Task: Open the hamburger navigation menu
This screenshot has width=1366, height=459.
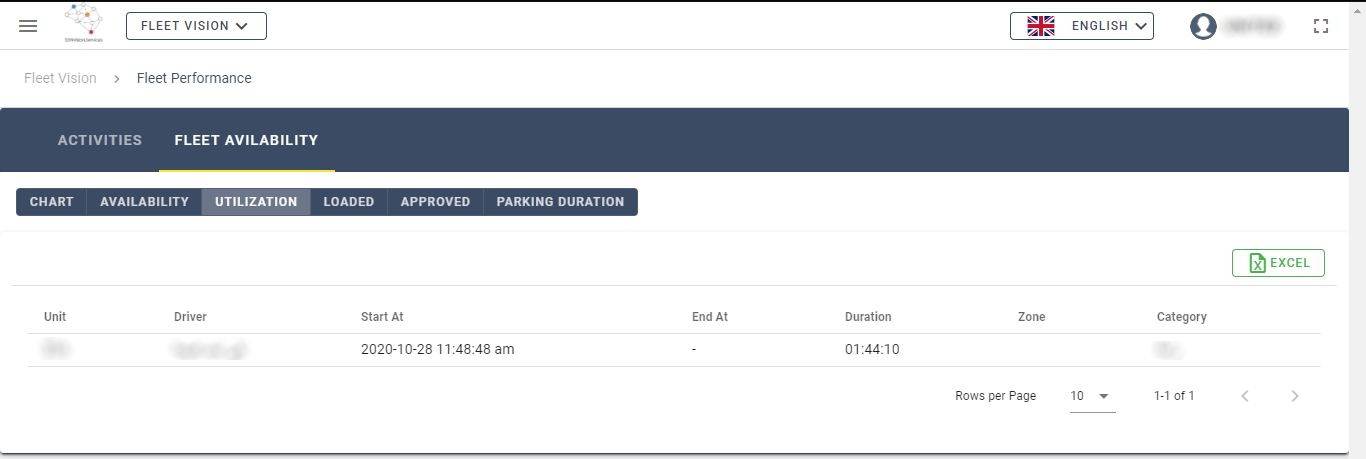Action: [28, 26]
